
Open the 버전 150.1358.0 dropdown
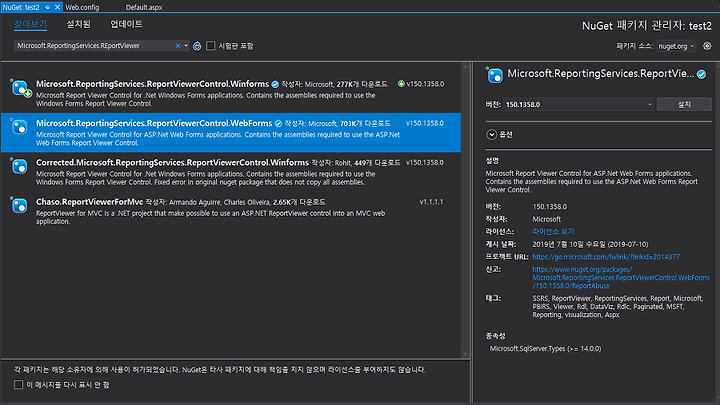point(579,105)
